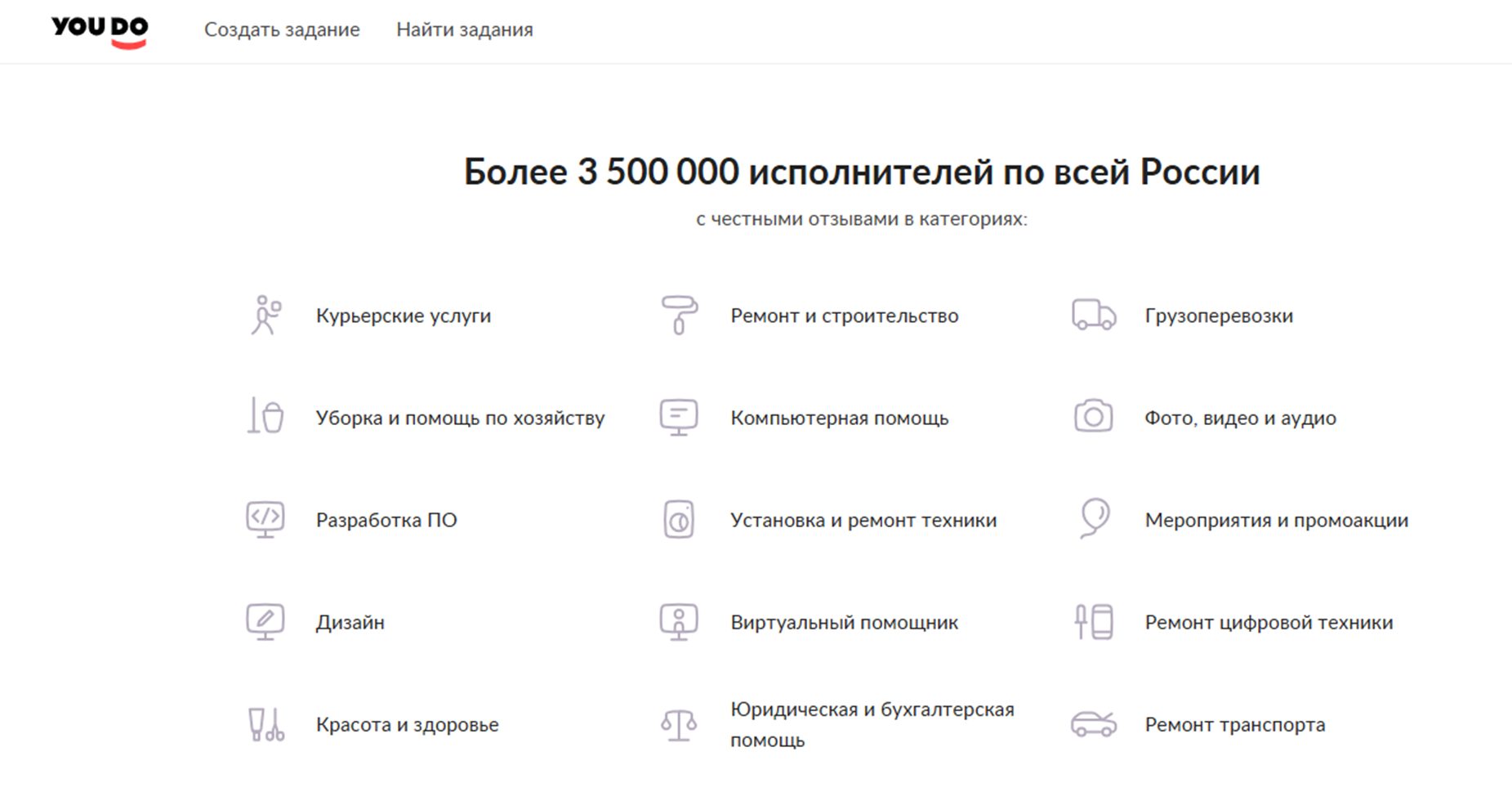This screenshot has width=1512, height=801.
Task: Click the camera icon
Action: pyautogui.click(x=1094, y=416)
